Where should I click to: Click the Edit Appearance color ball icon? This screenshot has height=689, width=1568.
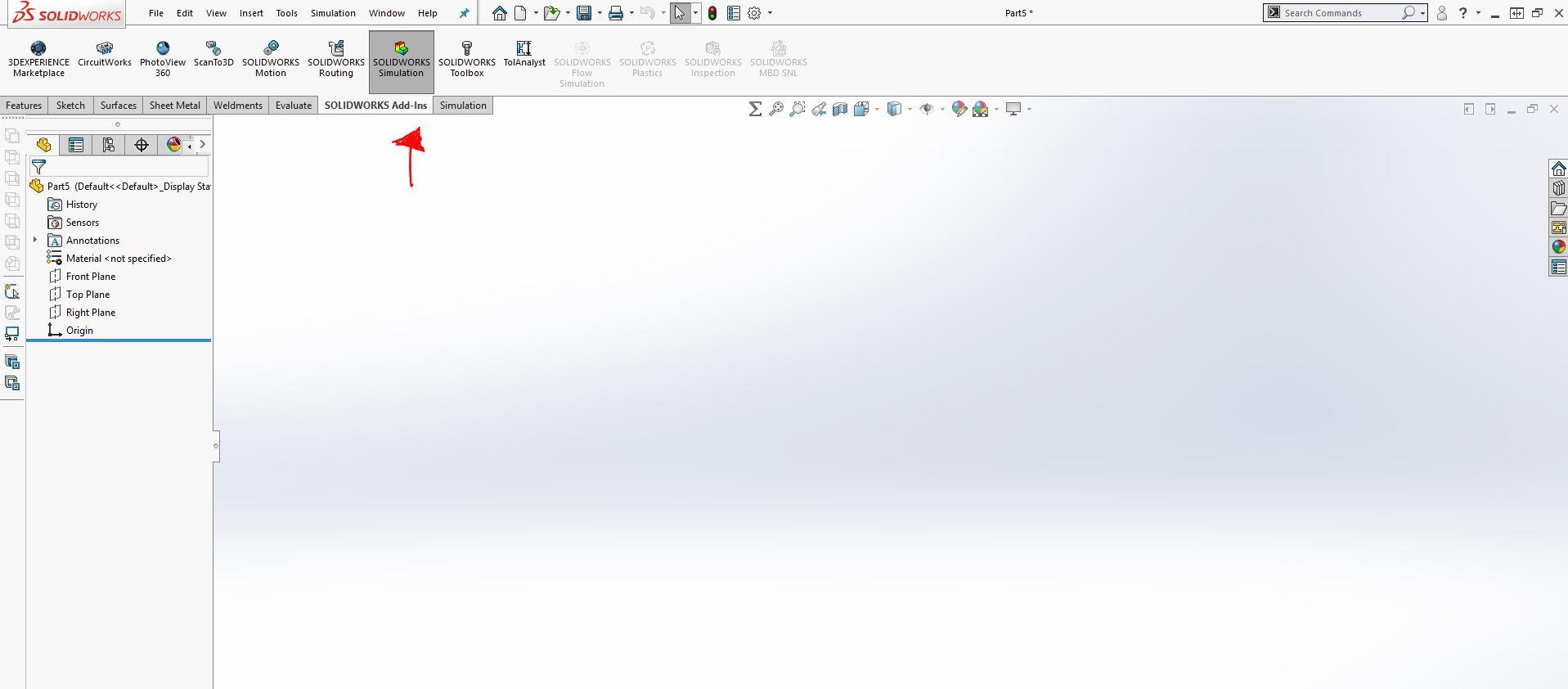click(959, 109)
